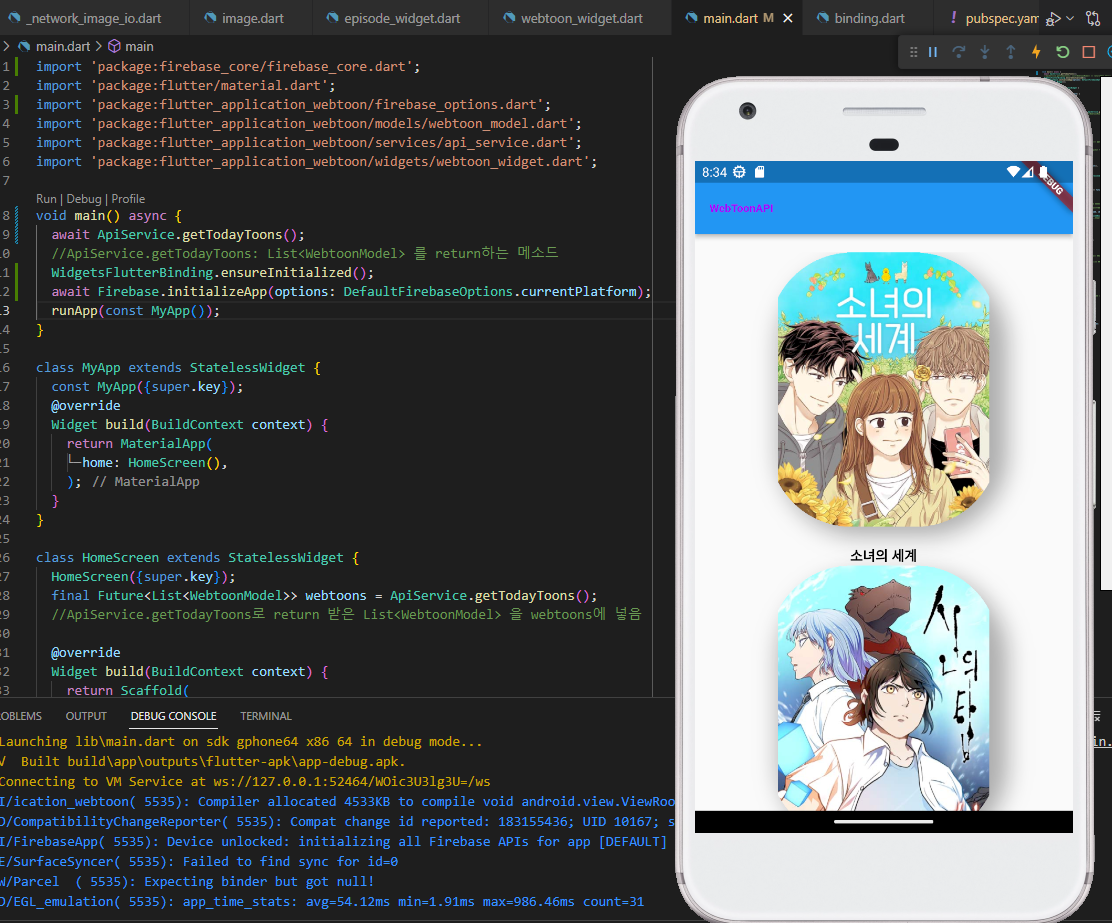Click the Expecting binder but got null line
Viewport: 1112px width, 923px height.
click(187, 881)
